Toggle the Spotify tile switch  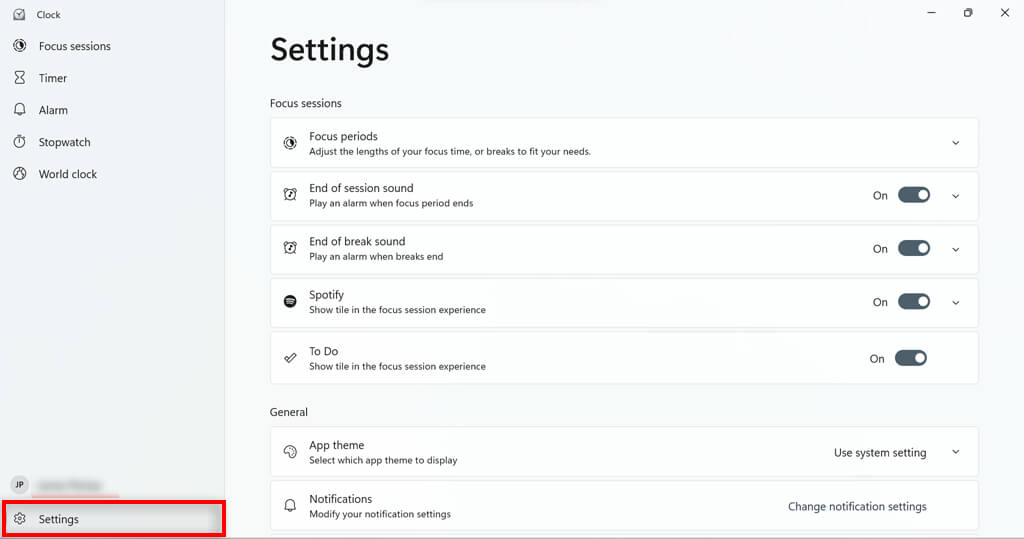coord(914,302)
